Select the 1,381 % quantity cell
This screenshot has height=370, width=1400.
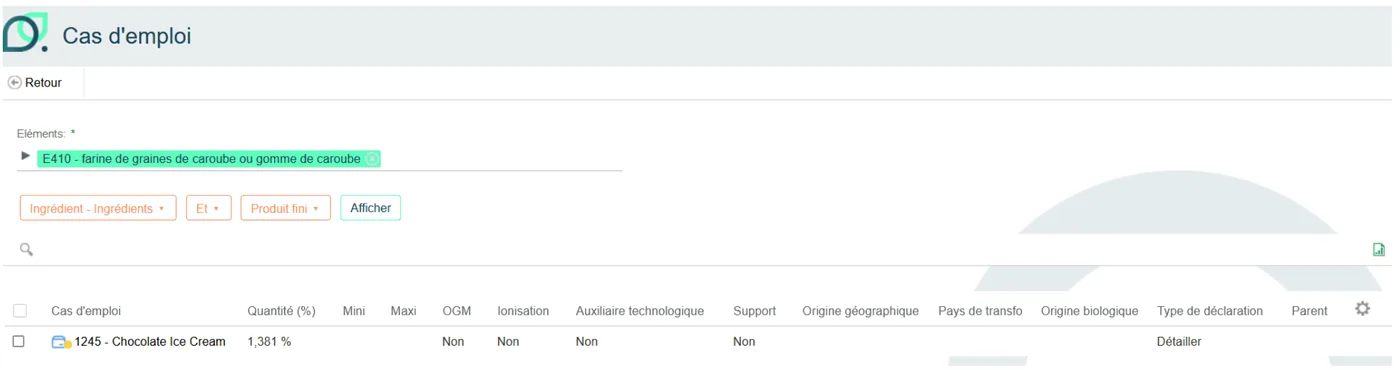[269, 342]
